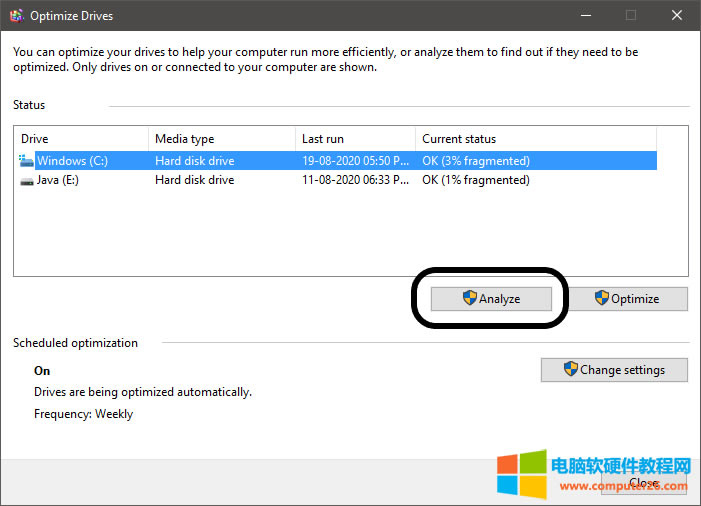Click the Java (E:) drive icon
This screenshot has width=701, height=506.
tap(27, 181)
